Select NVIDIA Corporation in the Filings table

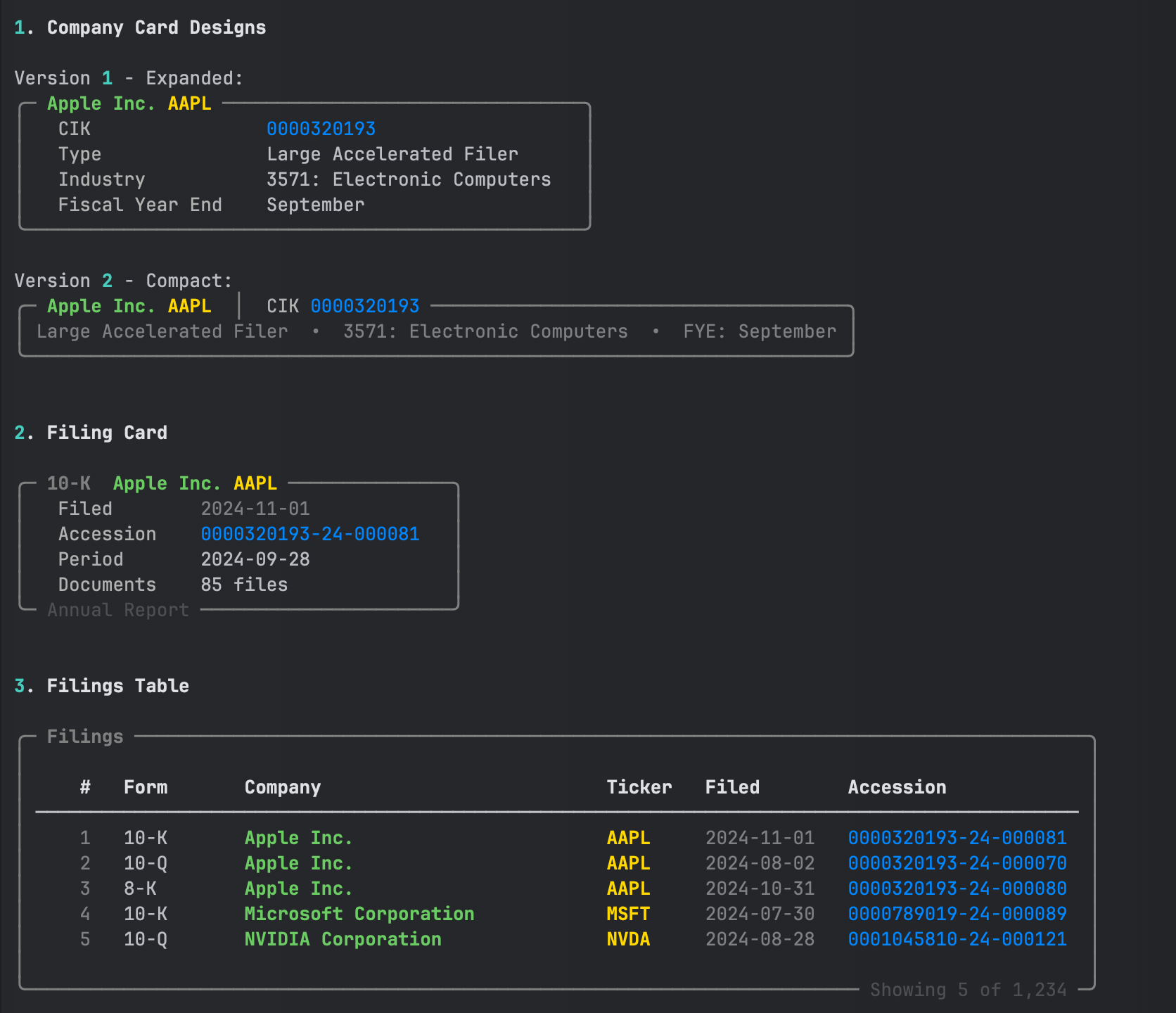tap(343, 939)
